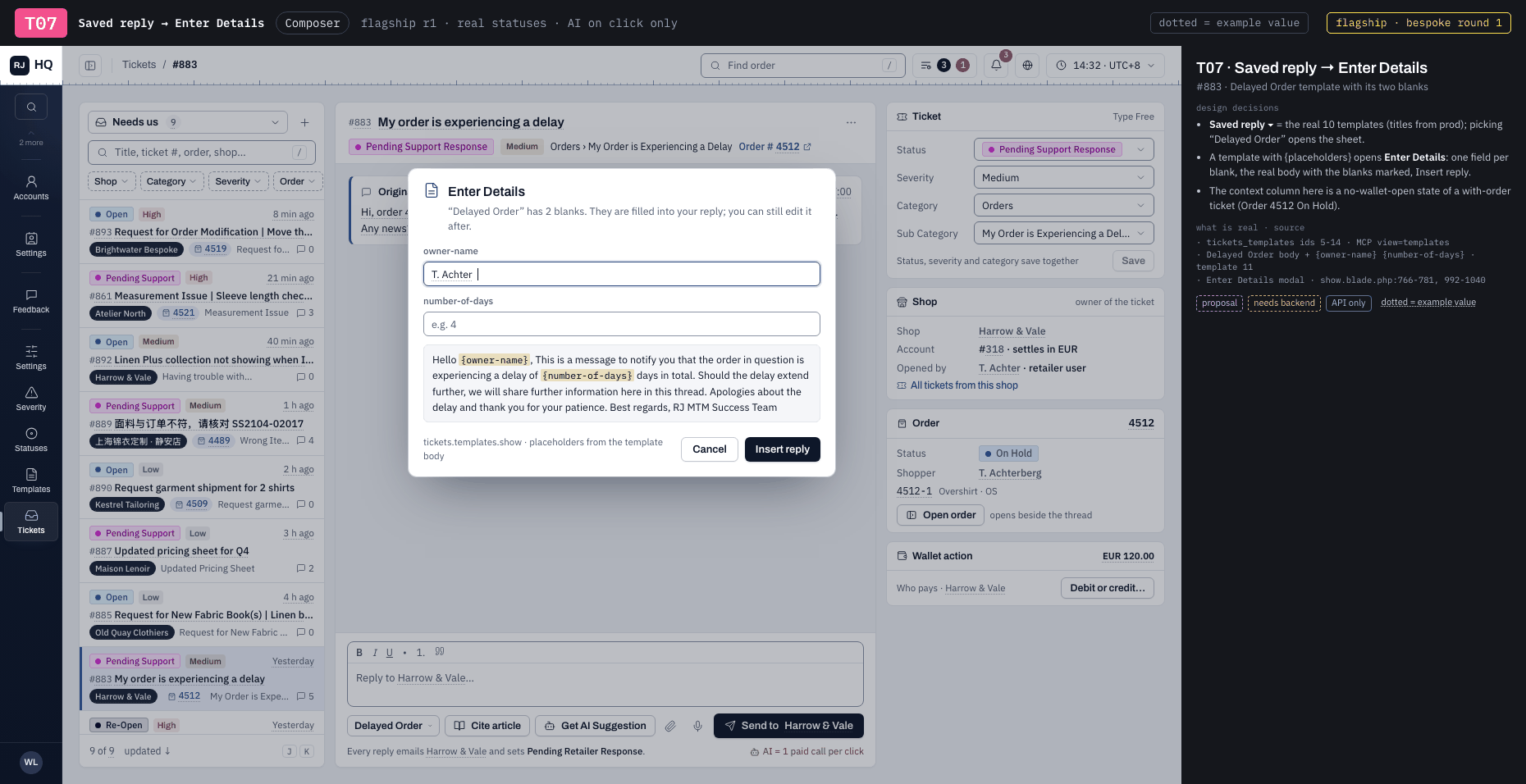
Task: Click the microphone icon in composer
Action: click(697, 726)
